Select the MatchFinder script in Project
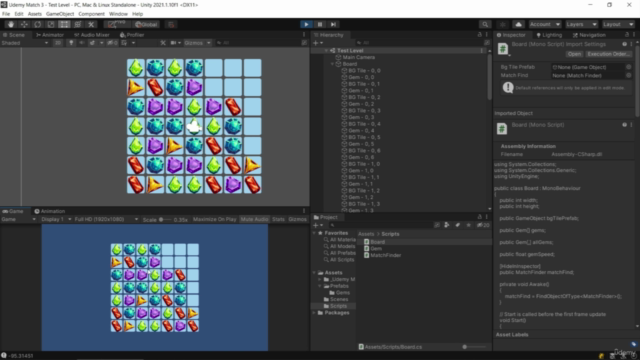Viewport: 640px width, 360px height. (382, 256)
